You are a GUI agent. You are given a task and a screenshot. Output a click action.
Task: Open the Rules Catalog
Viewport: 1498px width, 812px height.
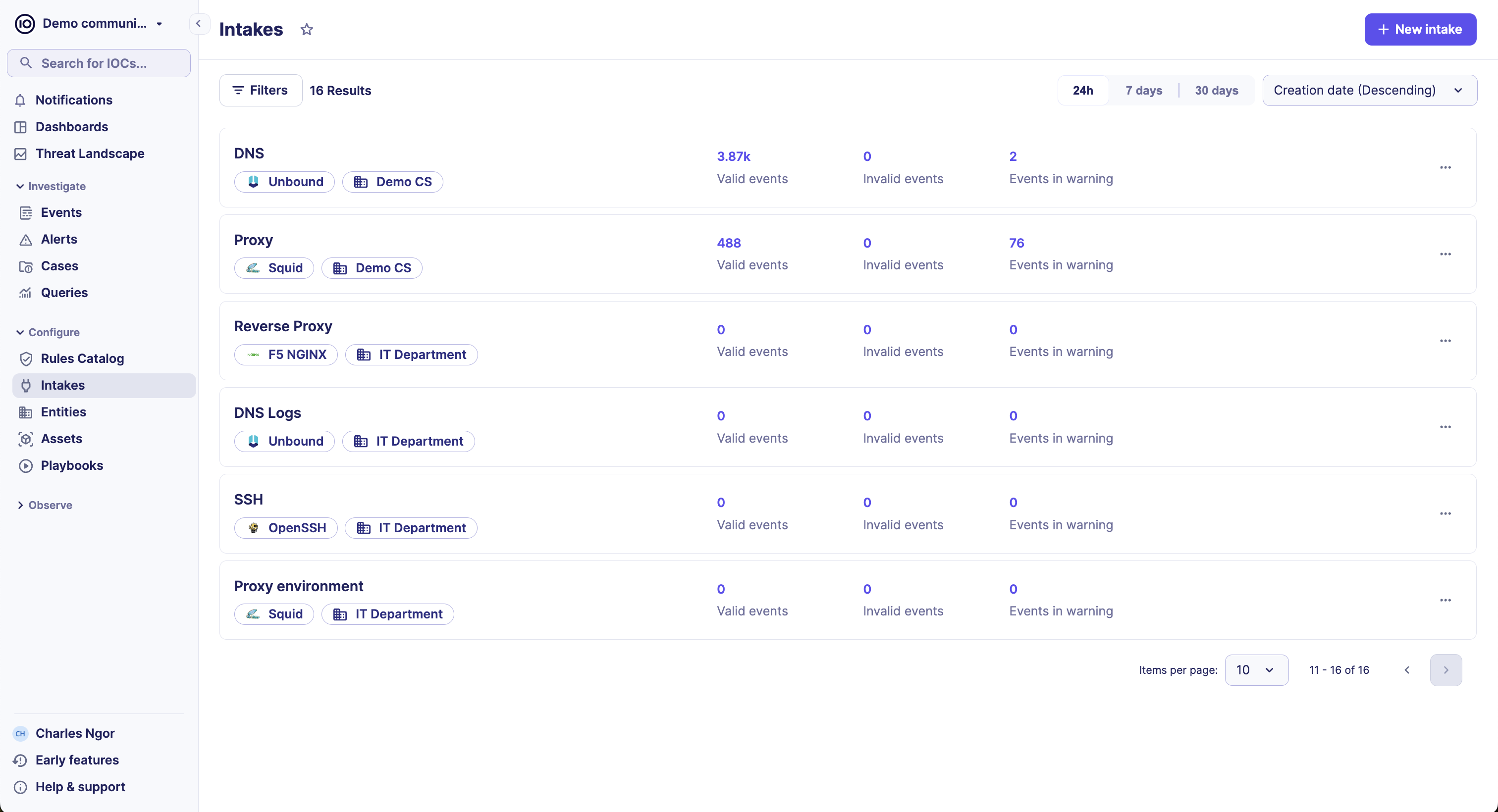83,358
